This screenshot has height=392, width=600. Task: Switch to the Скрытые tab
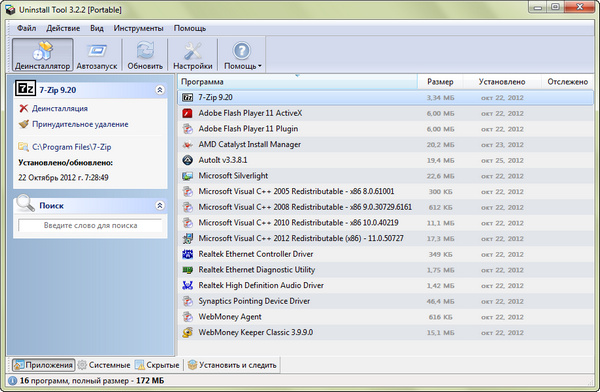point(157,365)
